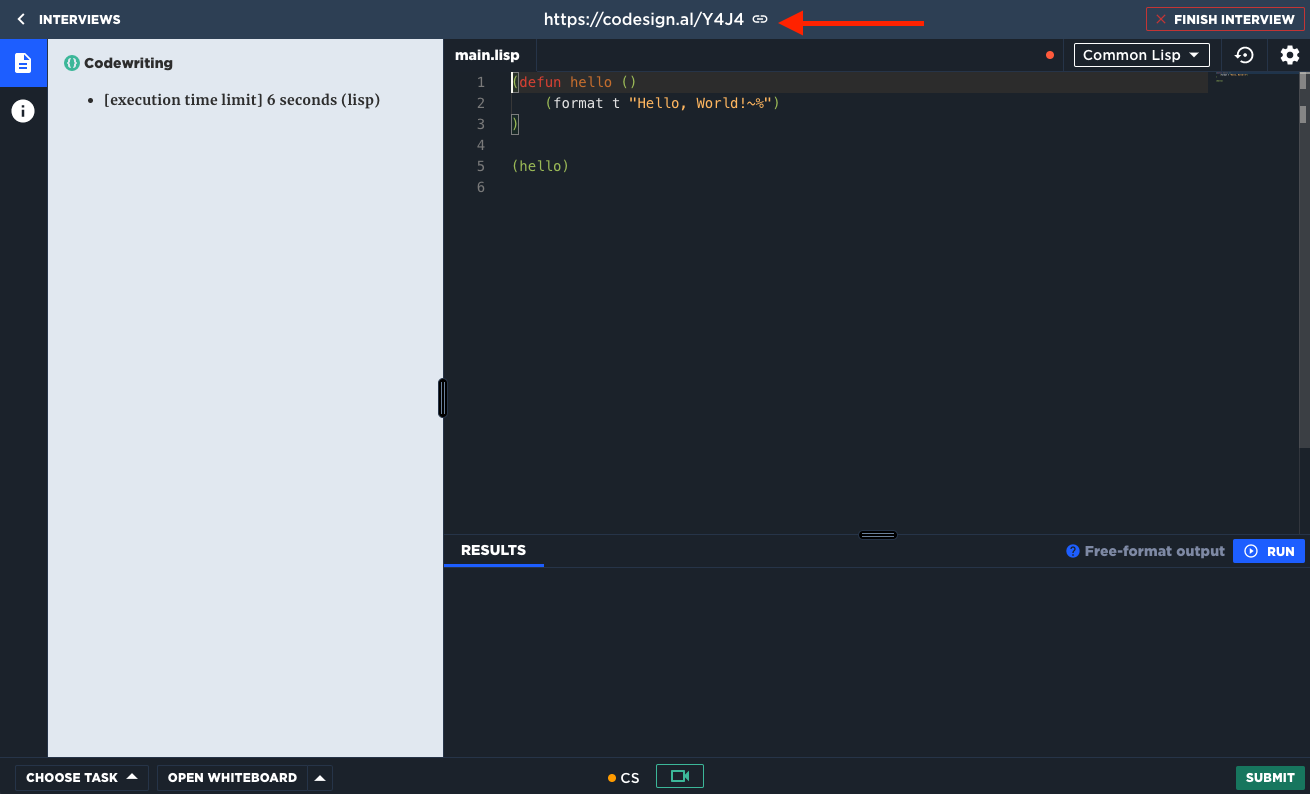This screenshot has height=794, width=1310.
Task: Open the whiteboard
Action: coord(232,777)
